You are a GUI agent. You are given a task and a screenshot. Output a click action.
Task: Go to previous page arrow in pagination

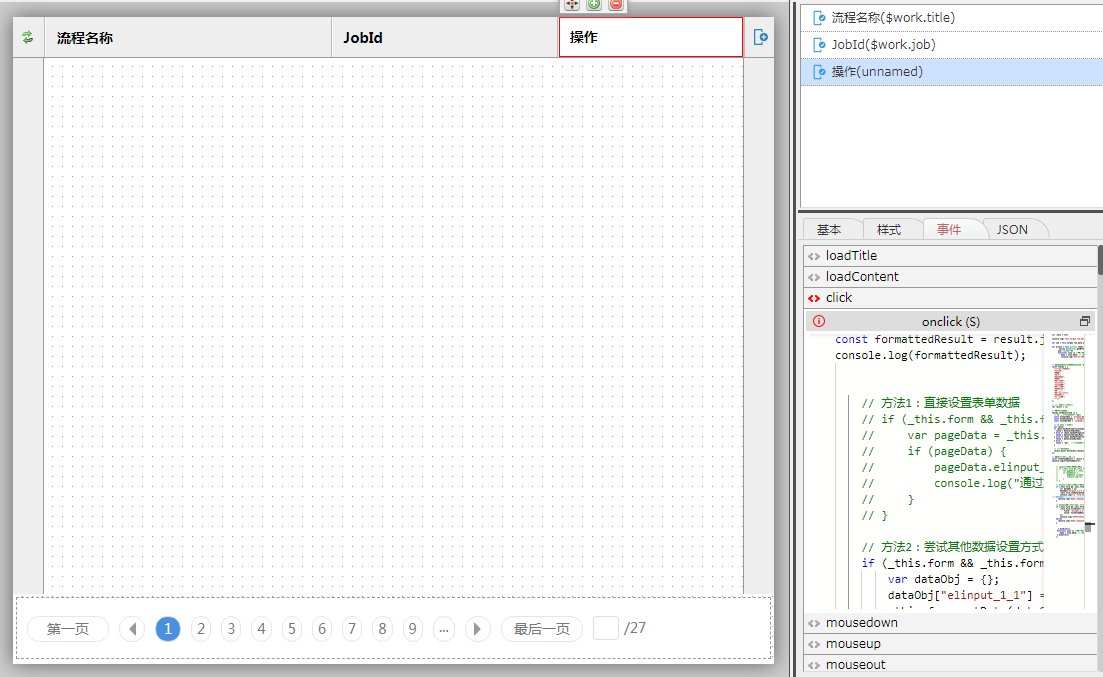click(132, 628)
